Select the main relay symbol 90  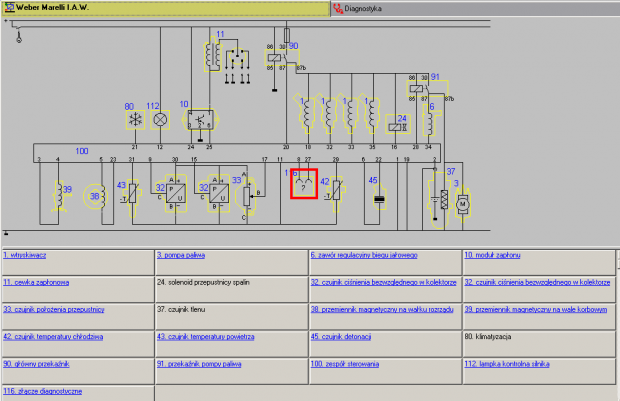pos(282,58)
